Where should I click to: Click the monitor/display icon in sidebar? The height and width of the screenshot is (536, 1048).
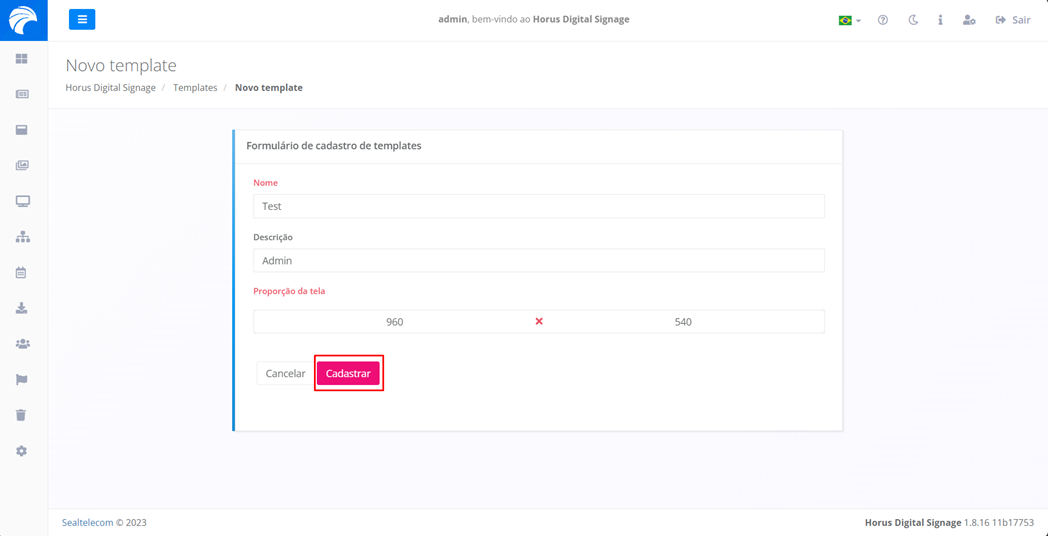point(22,201)
